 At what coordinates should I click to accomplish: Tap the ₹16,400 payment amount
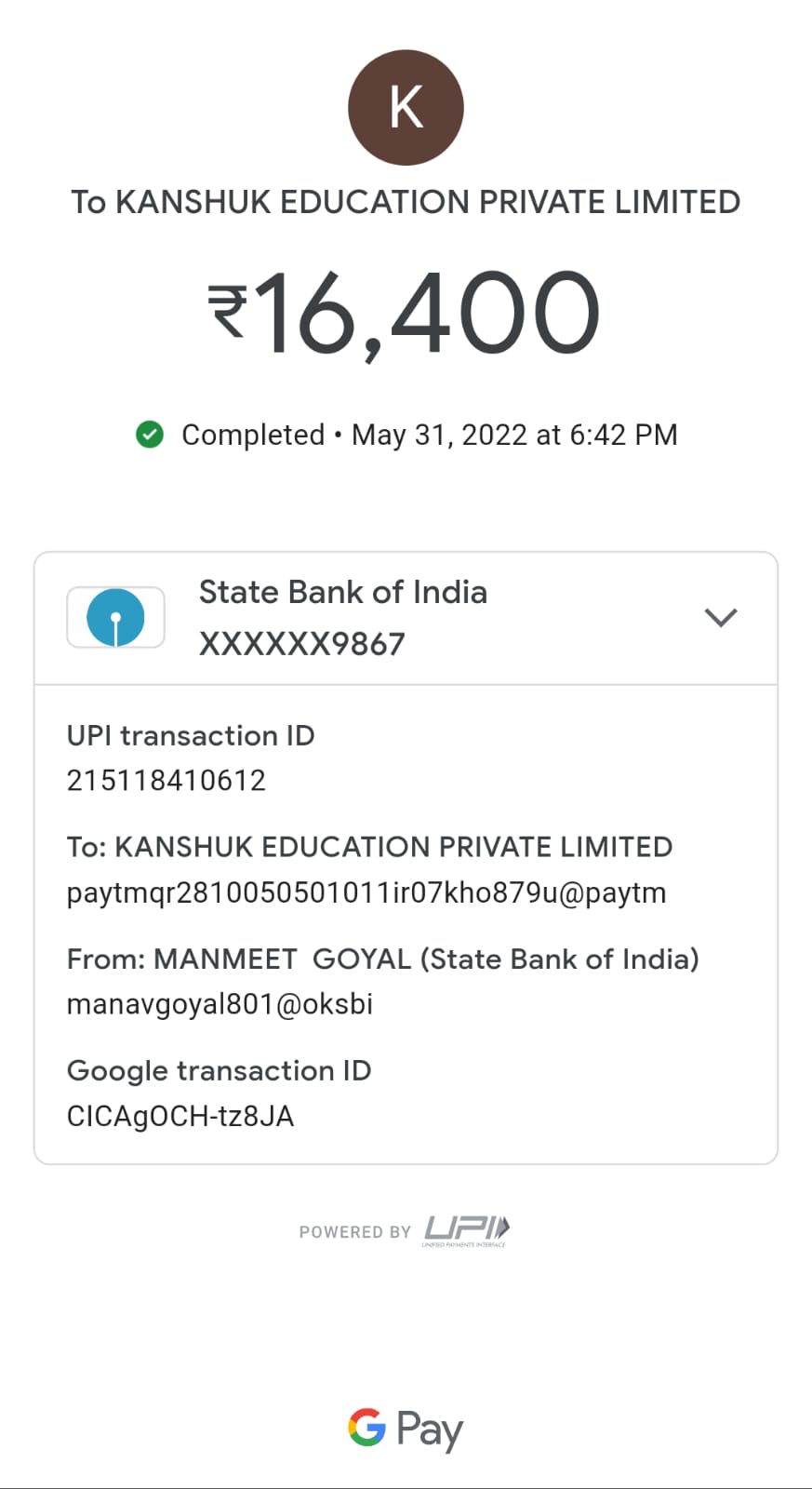(x=406, y=314)
